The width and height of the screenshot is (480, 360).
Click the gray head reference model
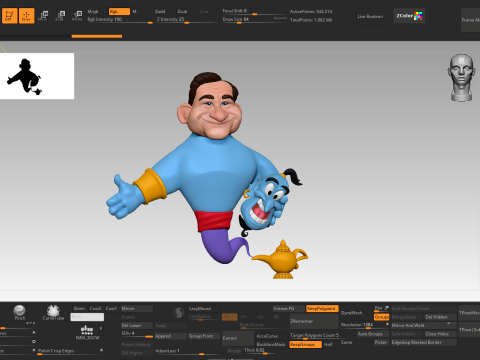[461, 78]
